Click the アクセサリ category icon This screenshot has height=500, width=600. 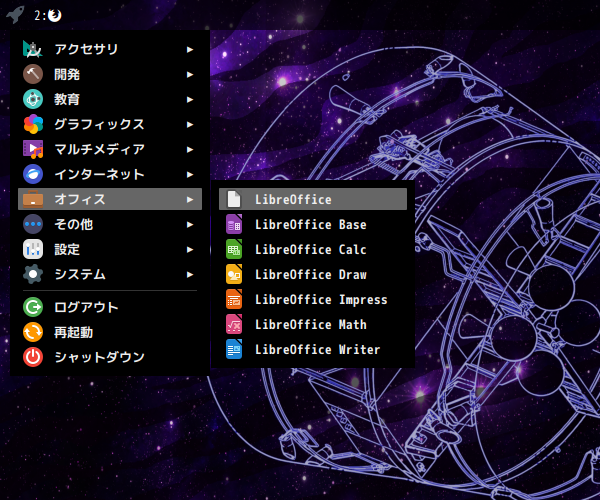click(33, 49)
